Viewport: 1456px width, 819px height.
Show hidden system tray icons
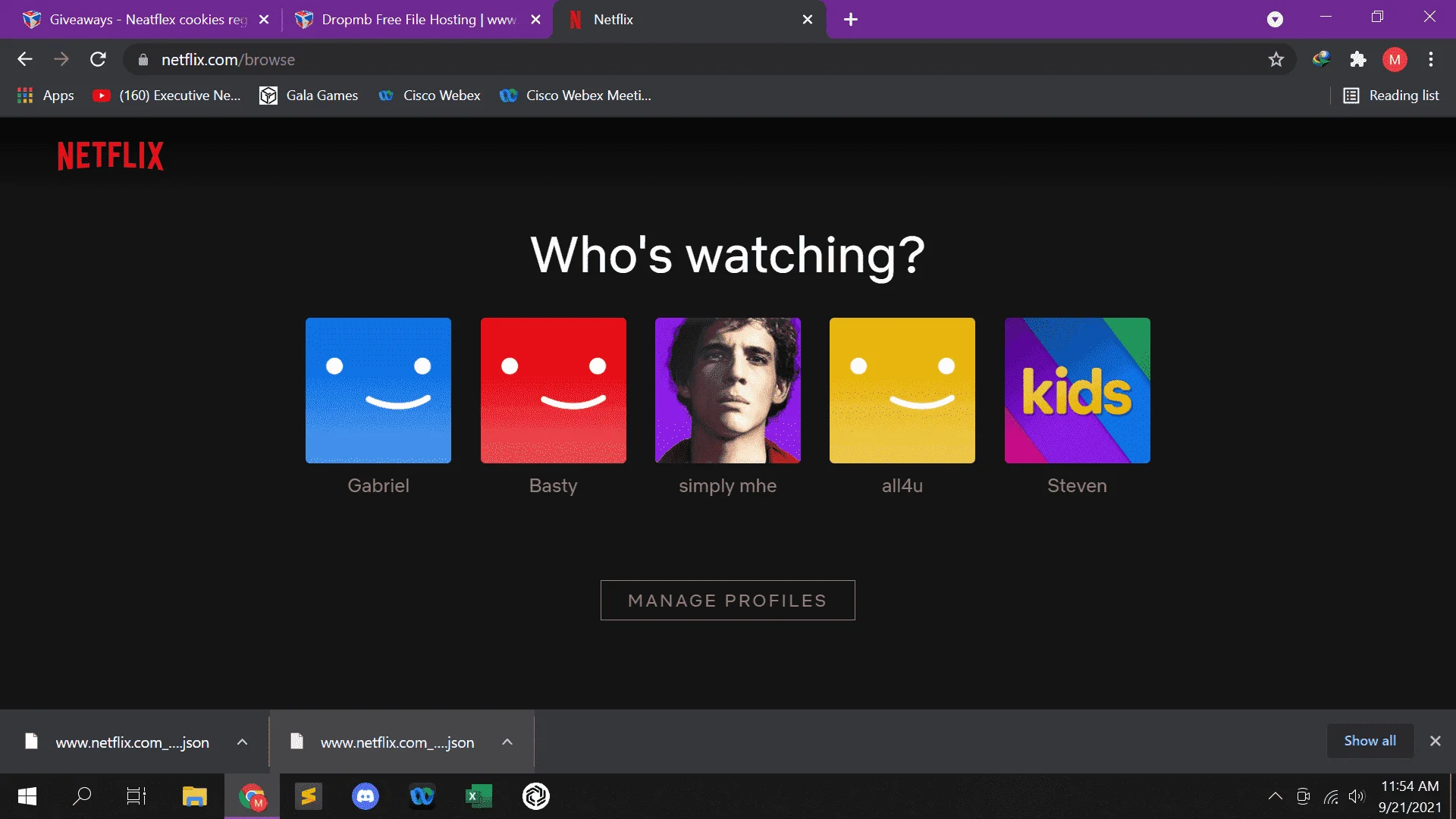click(1276, 796)
